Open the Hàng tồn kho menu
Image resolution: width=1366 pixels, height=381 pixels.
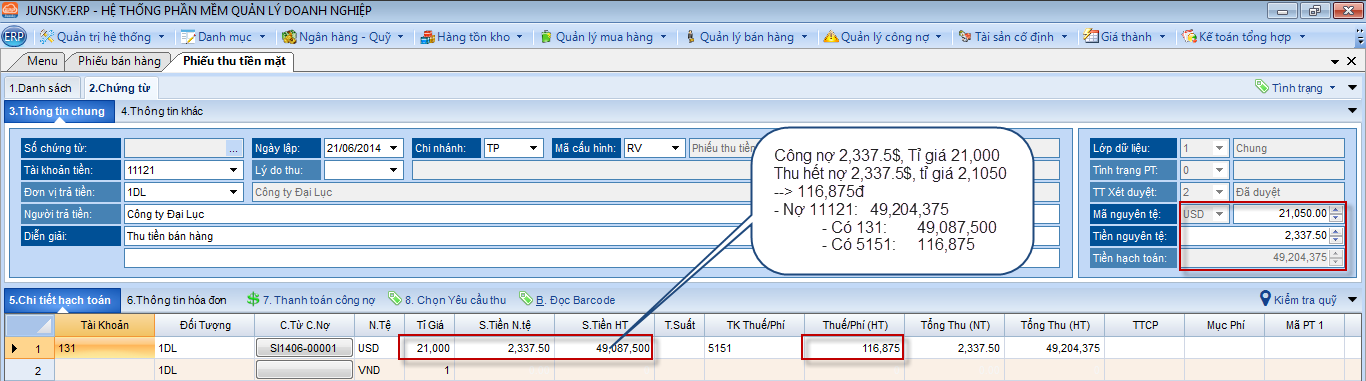[471, 37]
